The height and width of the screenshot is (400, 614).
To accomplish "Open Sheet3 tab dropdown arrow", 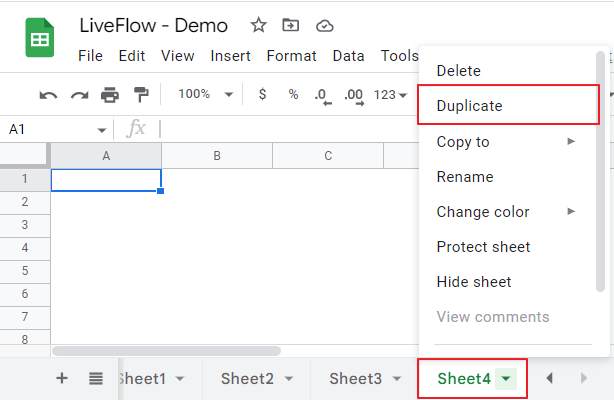I will (397, 379).
